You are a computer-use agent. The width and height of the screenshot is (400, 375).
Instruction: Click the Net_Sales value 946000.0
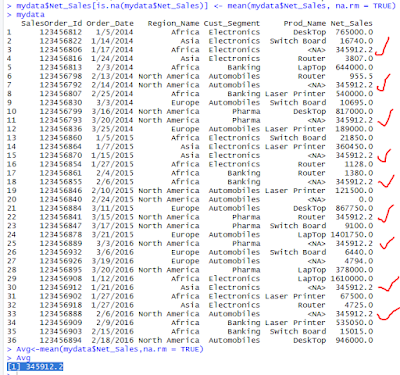[354, 340]
